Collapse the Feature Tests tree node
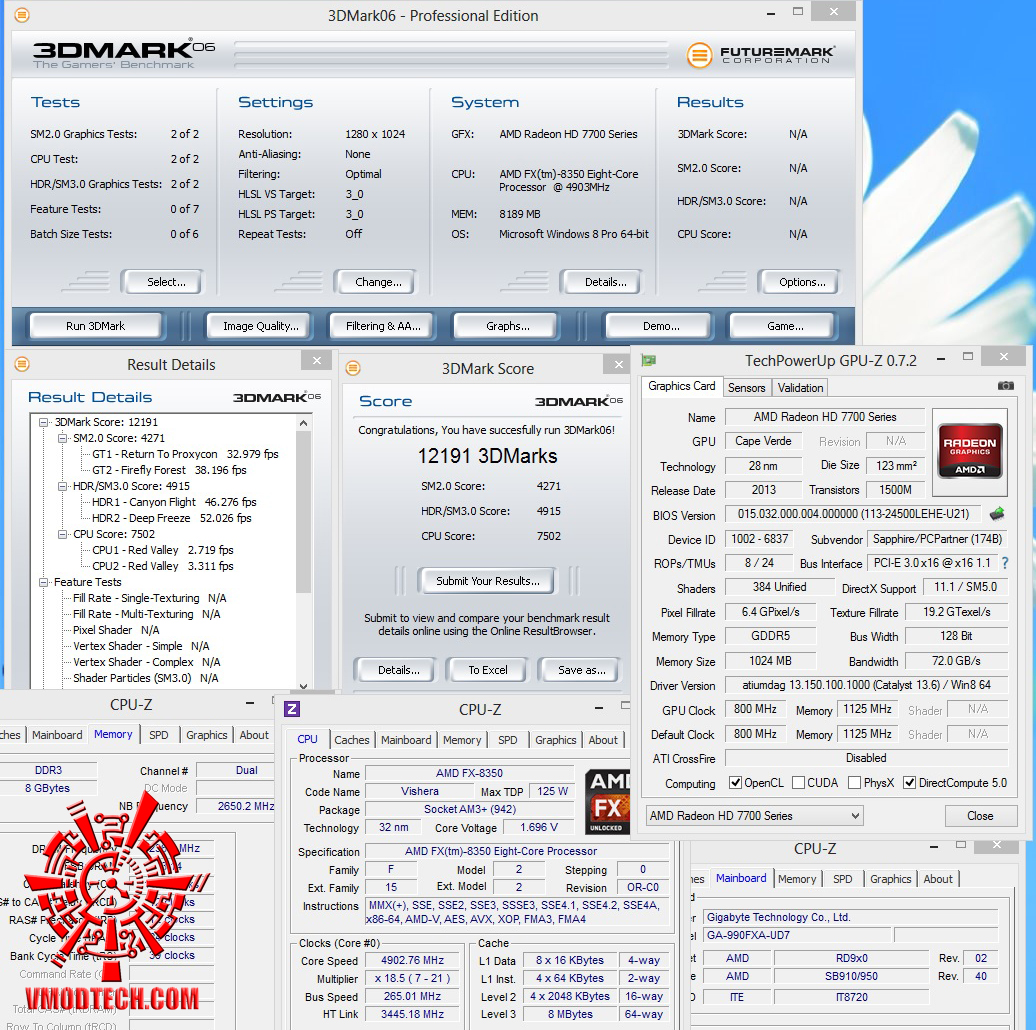This screenshot has width=1036, height=1030. (x=44, y=582)
